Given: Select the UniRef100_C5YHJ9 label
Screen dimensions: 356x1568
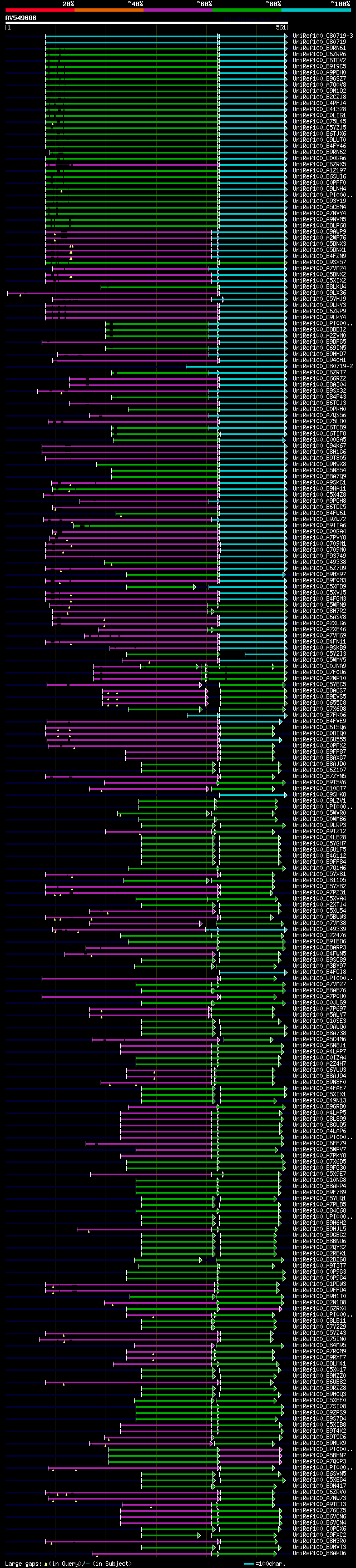Looking at the screenshot, I should pyautogui.click(x=319, y=299).
